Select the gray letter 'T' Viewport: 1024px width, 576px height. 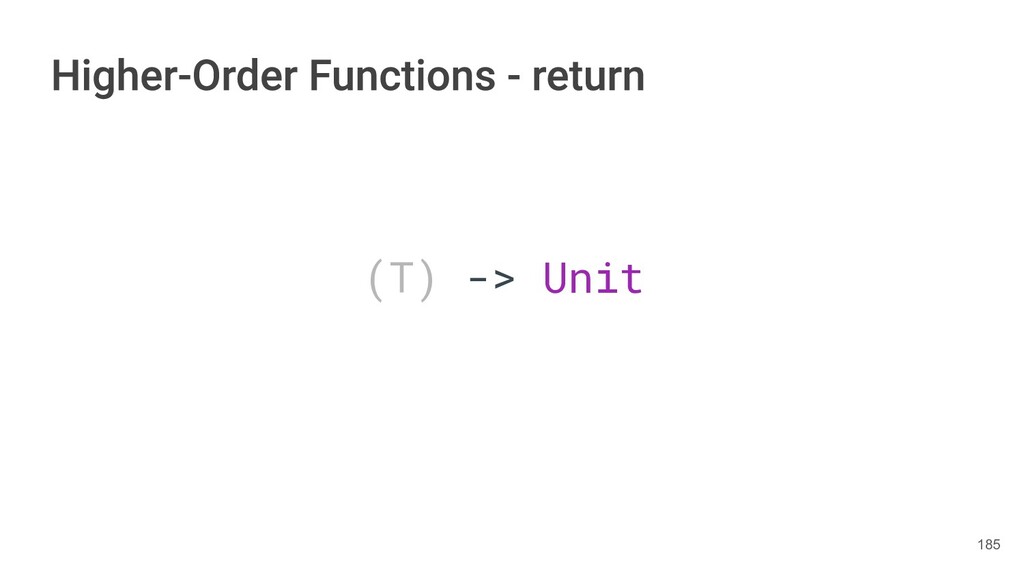pyautogui.click(x=402, y=278)
